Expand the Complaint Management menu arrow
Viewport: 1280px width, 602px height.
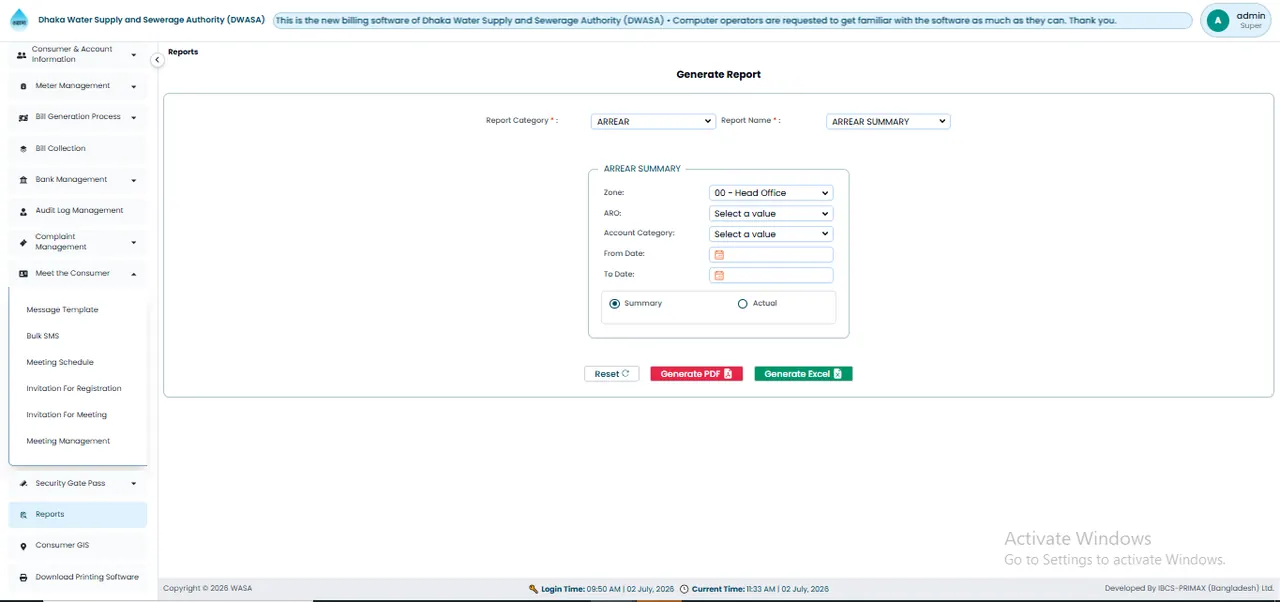pyautogui.click(x=134, y=242)
